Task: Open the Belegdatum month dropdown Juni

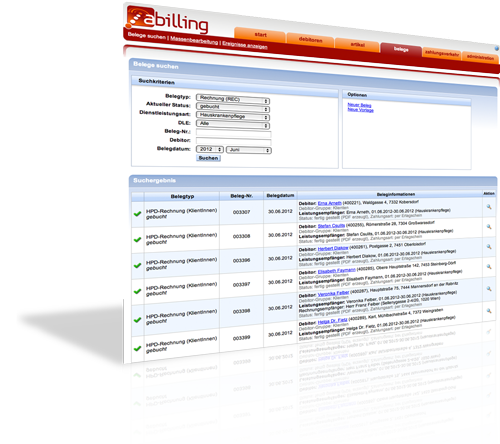Action: (249, 150)
